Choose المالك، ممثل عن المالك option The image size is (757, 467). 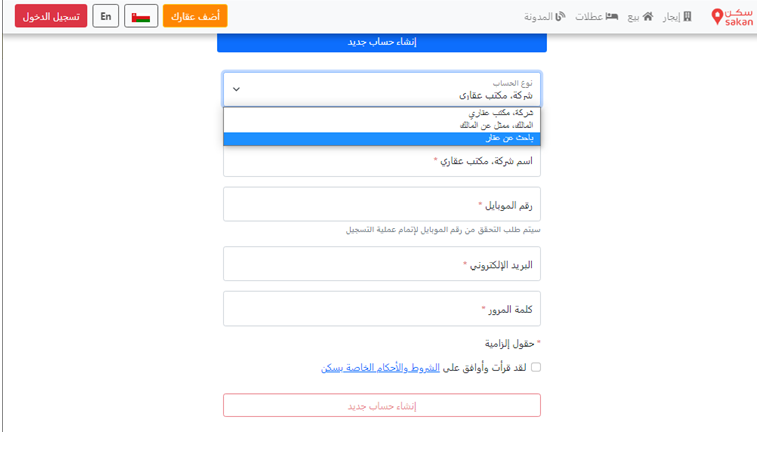(382, 126)
